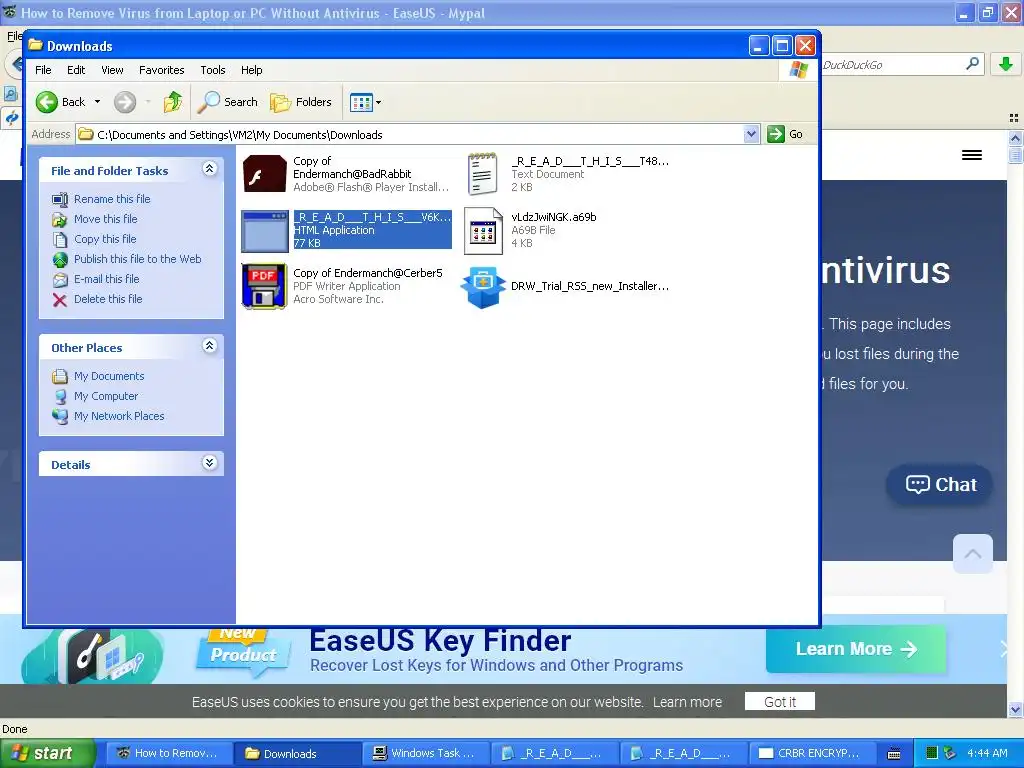
Task: Select Copy of Endermanch@Cerber5 PDF icon
Action: click(264, 286)
